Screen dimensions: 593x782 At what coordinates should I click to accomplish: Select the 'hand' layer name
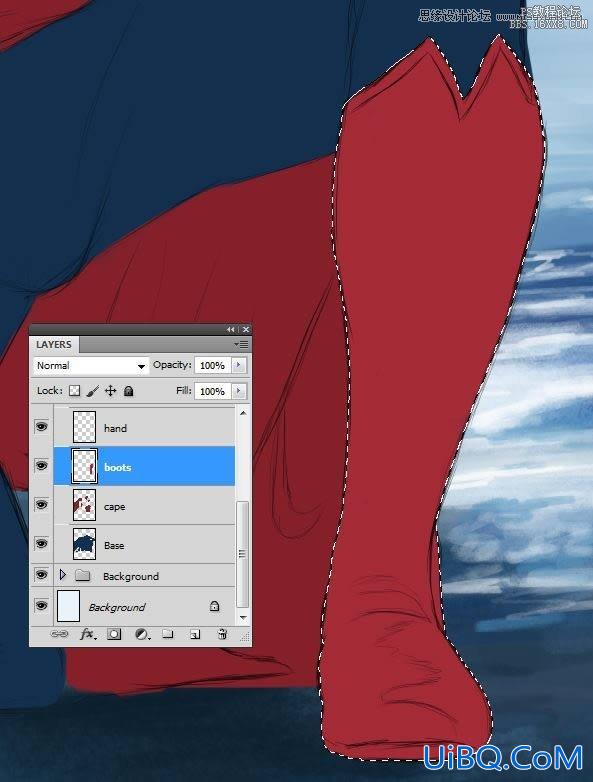(x=115, y=428)
